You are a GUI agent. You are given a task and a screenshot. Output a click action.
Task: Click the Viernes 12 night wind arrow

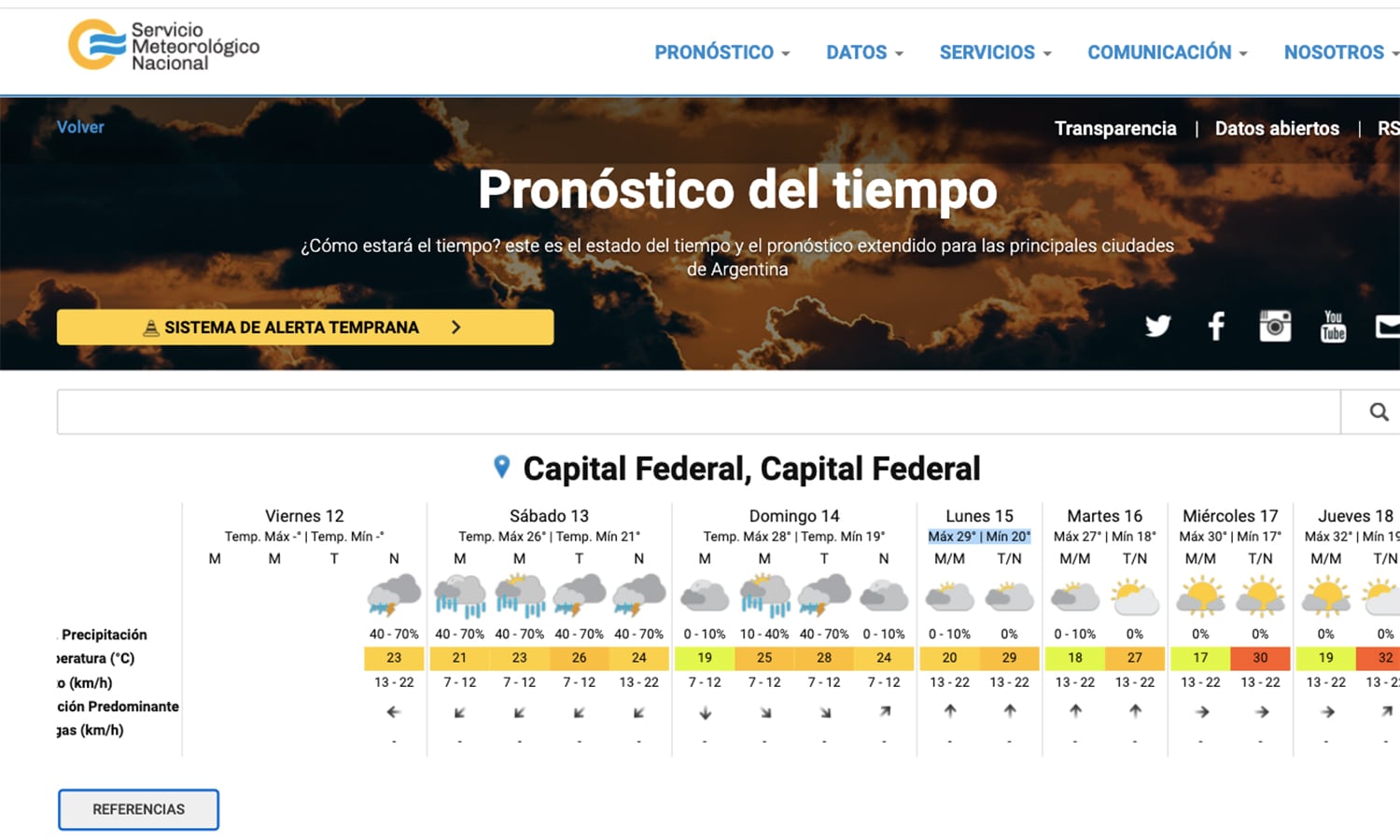[x=394, y=712]
